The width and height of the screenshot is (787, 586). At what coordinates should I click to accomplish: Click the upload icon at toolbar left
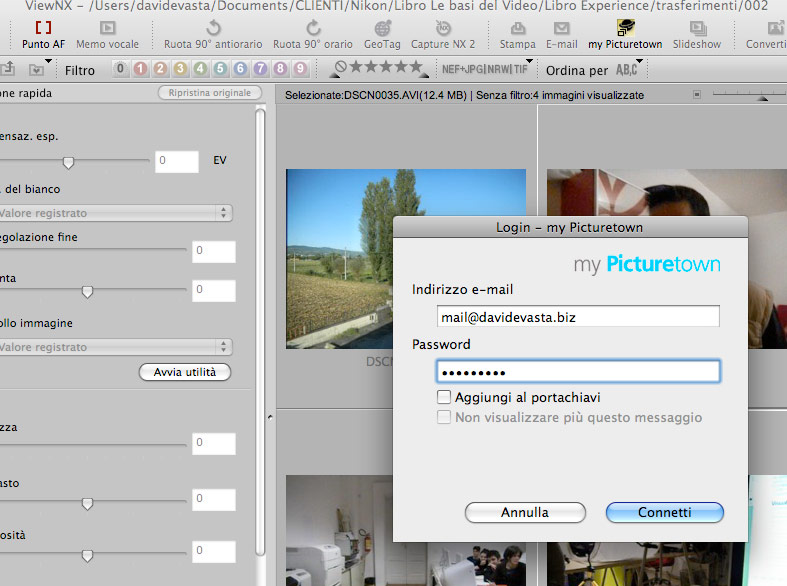(7, 68)
